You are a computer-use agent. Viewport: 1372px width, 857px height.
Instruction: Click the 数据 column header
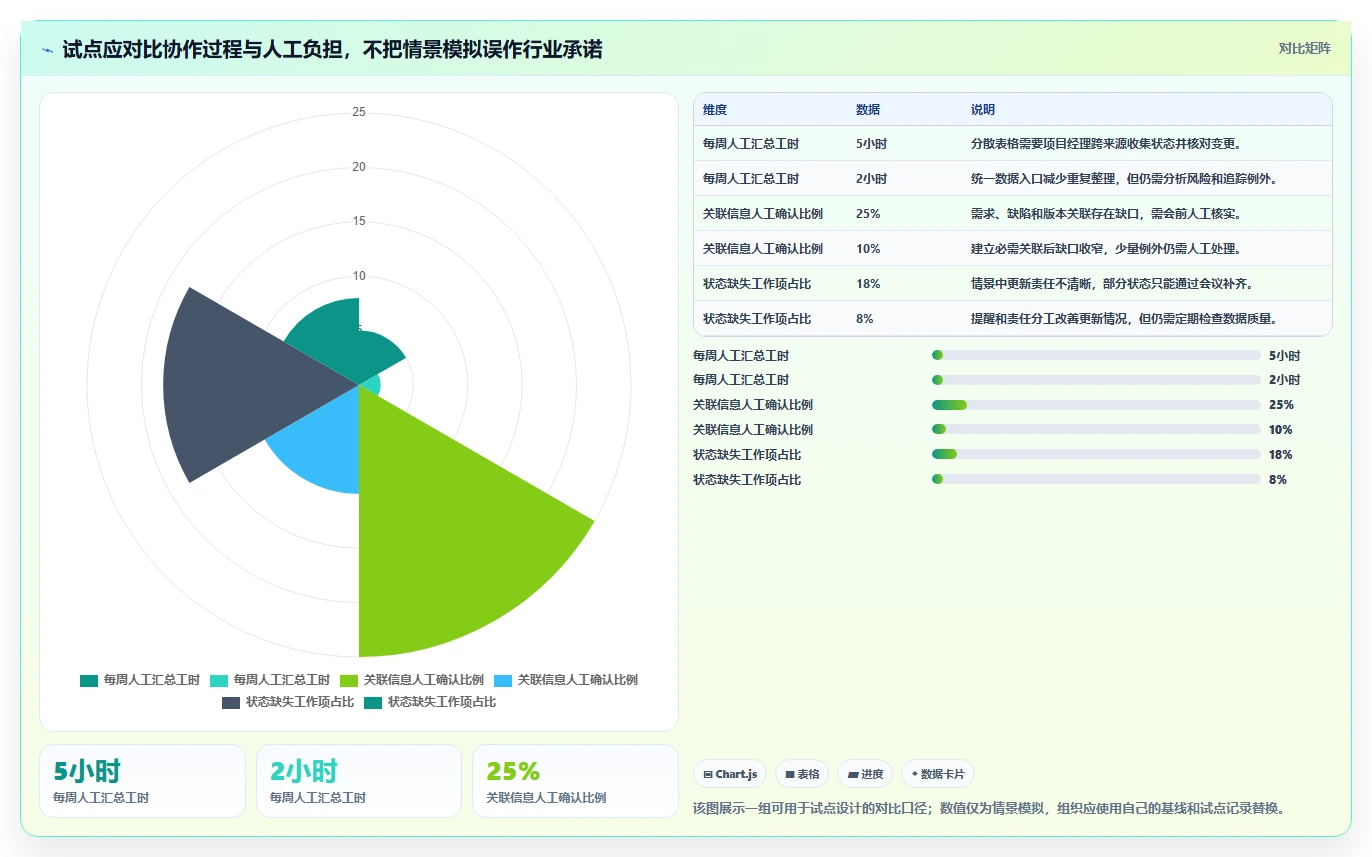pyautogui.click(x=868, y=110)
